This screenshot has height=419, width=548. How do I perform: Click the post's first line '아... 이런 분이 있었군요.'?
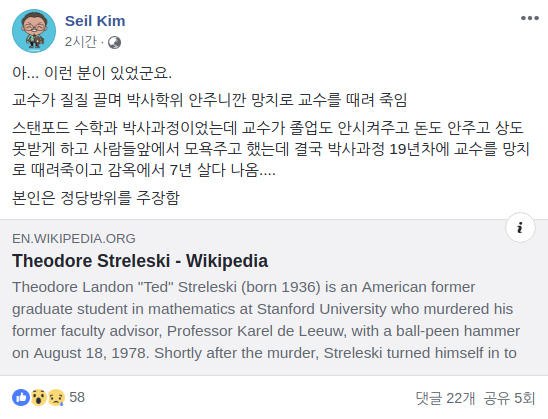click(92, 73)
